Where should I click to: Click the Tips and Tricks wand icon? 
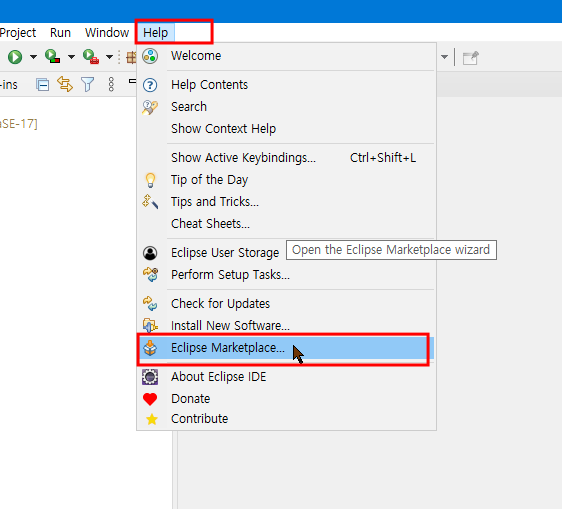[x=150, y=201]
